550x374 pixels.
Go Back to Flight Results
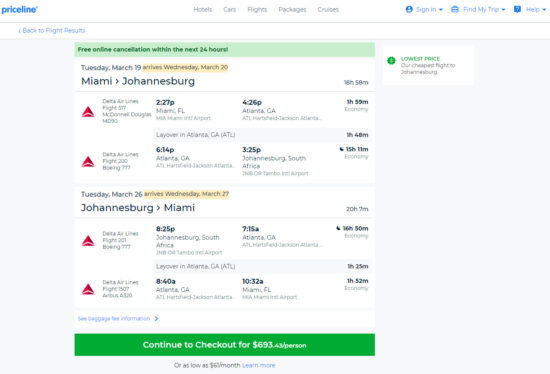52,31
